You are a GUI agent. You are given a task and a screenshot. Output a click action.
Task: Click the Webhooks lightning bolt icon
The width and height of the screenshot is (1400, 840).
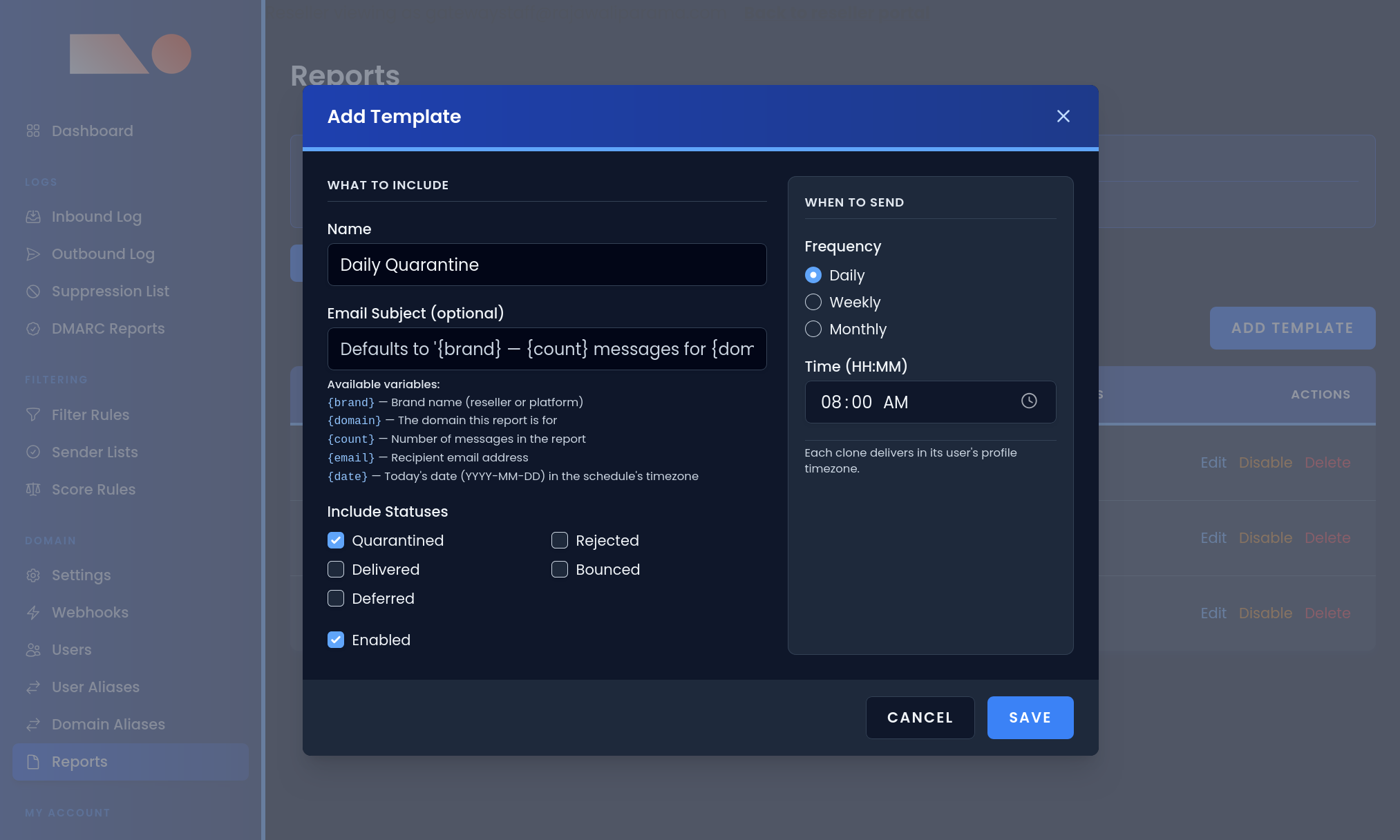pos(33,612)
